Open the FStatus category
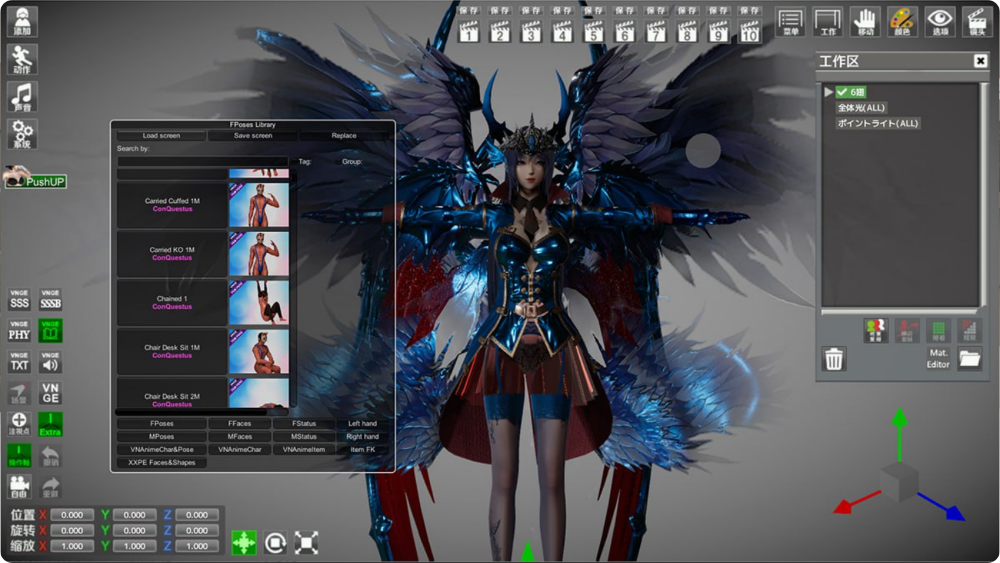Viewport: 1000px width, 563px height. coord(304,423)
